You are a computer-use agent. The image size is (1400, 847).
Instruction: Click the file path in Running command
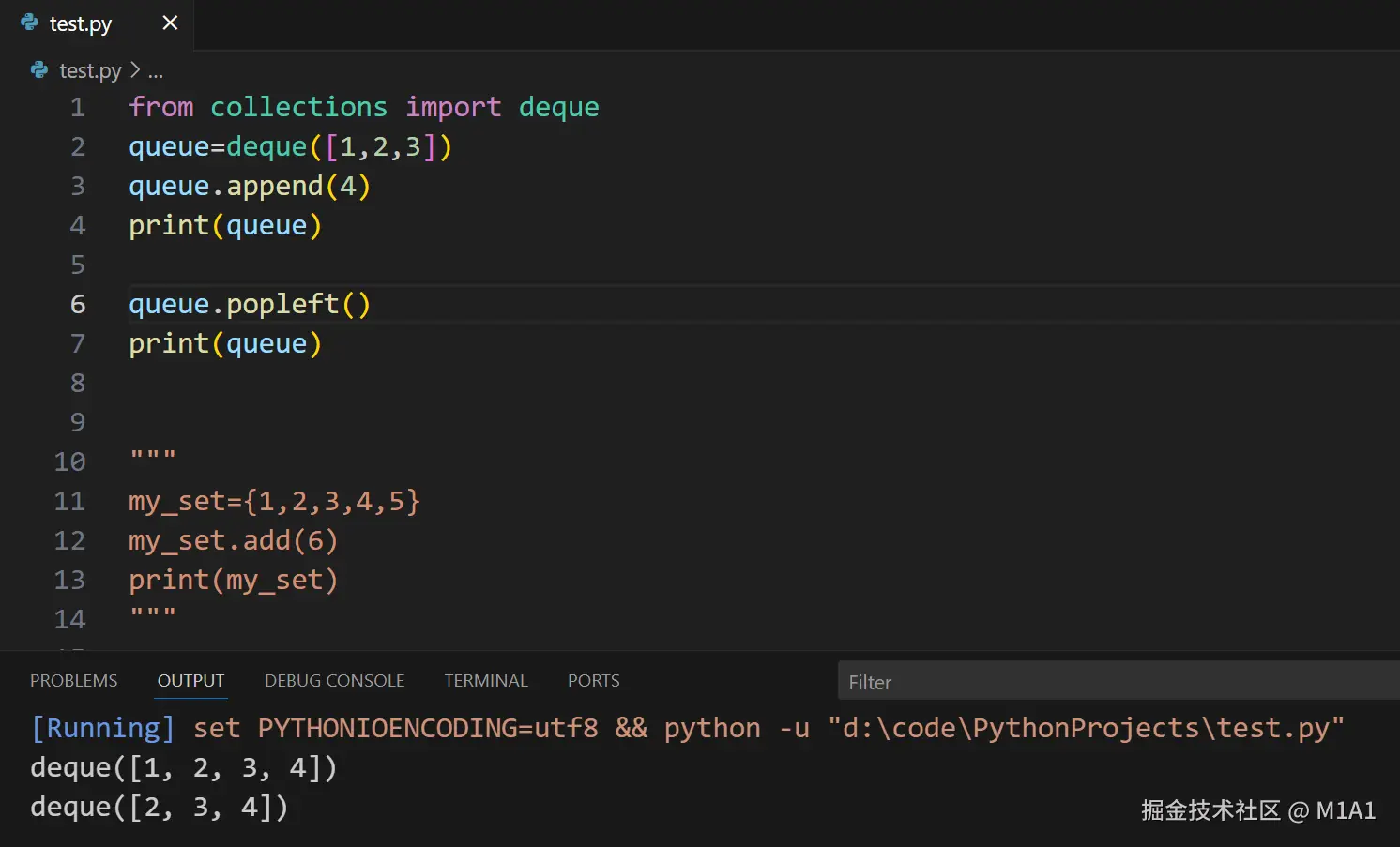[x=1087, y=728]
